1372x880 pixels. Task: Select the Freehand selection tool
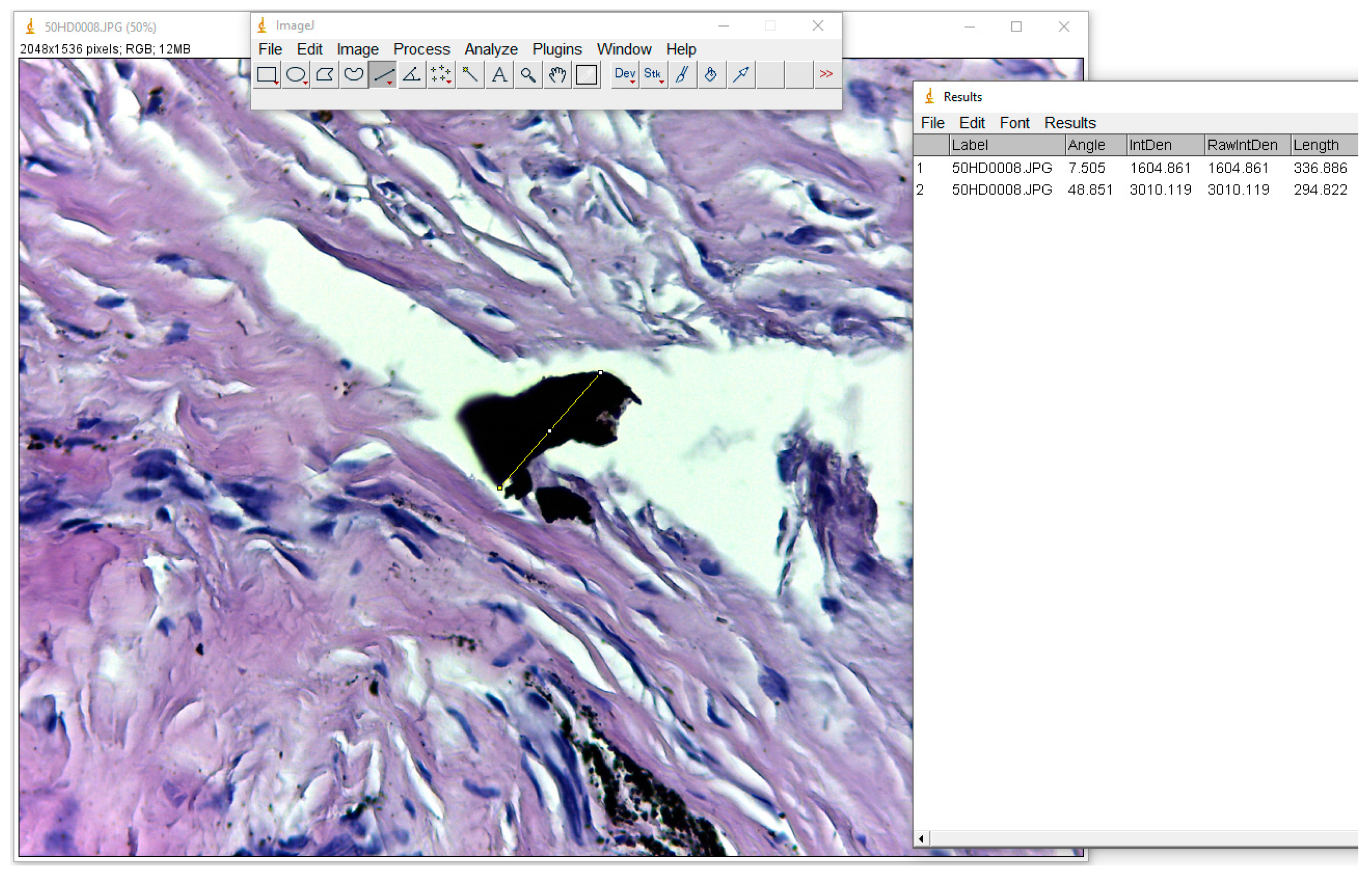click(355, 75)
